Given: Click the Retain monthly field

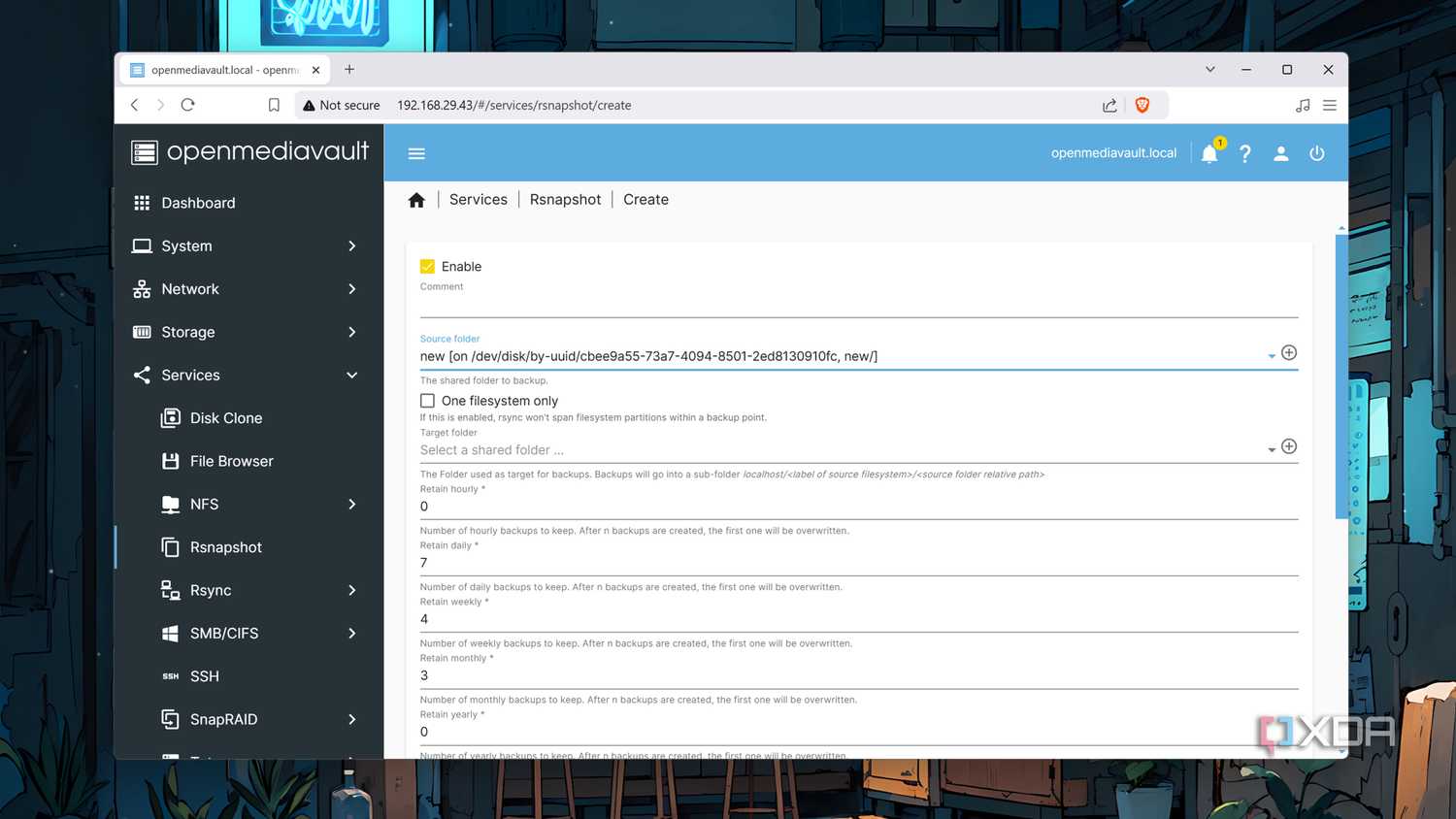Looking at the screenshot, I should click(x=859, y=675).
